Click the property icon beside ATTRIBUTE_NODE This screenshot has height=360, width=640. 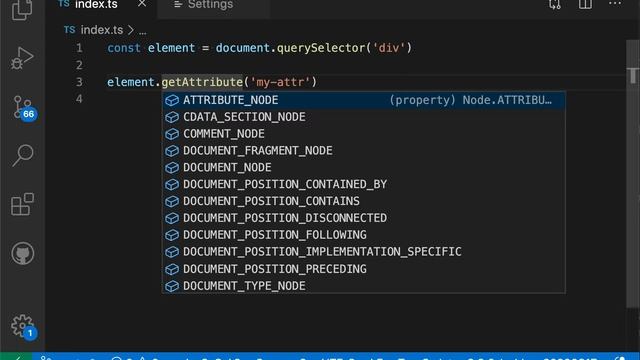coord(172,100)
